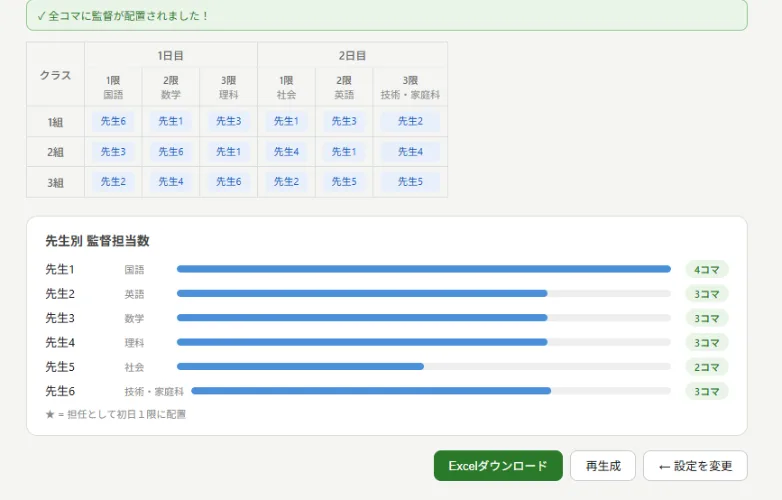This screenshot has height=500, width=782.
Task: Select 先生2 cell in 3組 row under 国語
Action: pos(113,182)
